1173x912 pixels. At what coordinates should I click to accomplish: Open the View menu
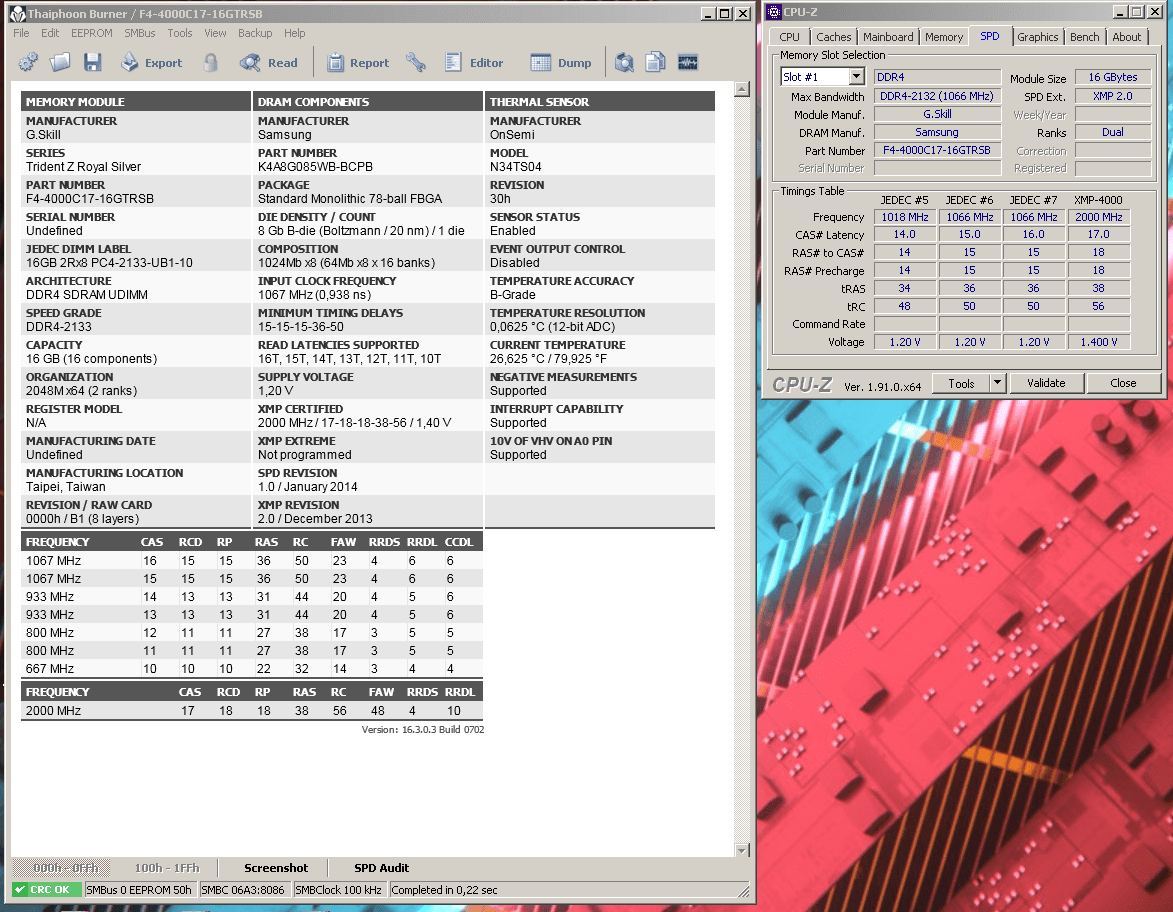click(x=215, y=33)
